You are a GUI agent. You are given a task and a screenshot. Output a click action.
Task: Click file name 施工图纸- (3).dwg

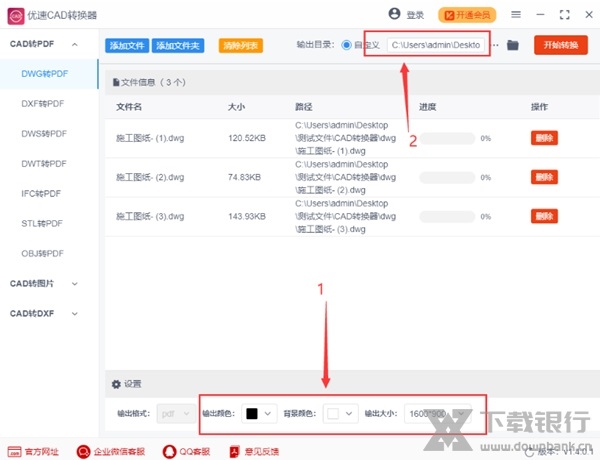[150, 216]
